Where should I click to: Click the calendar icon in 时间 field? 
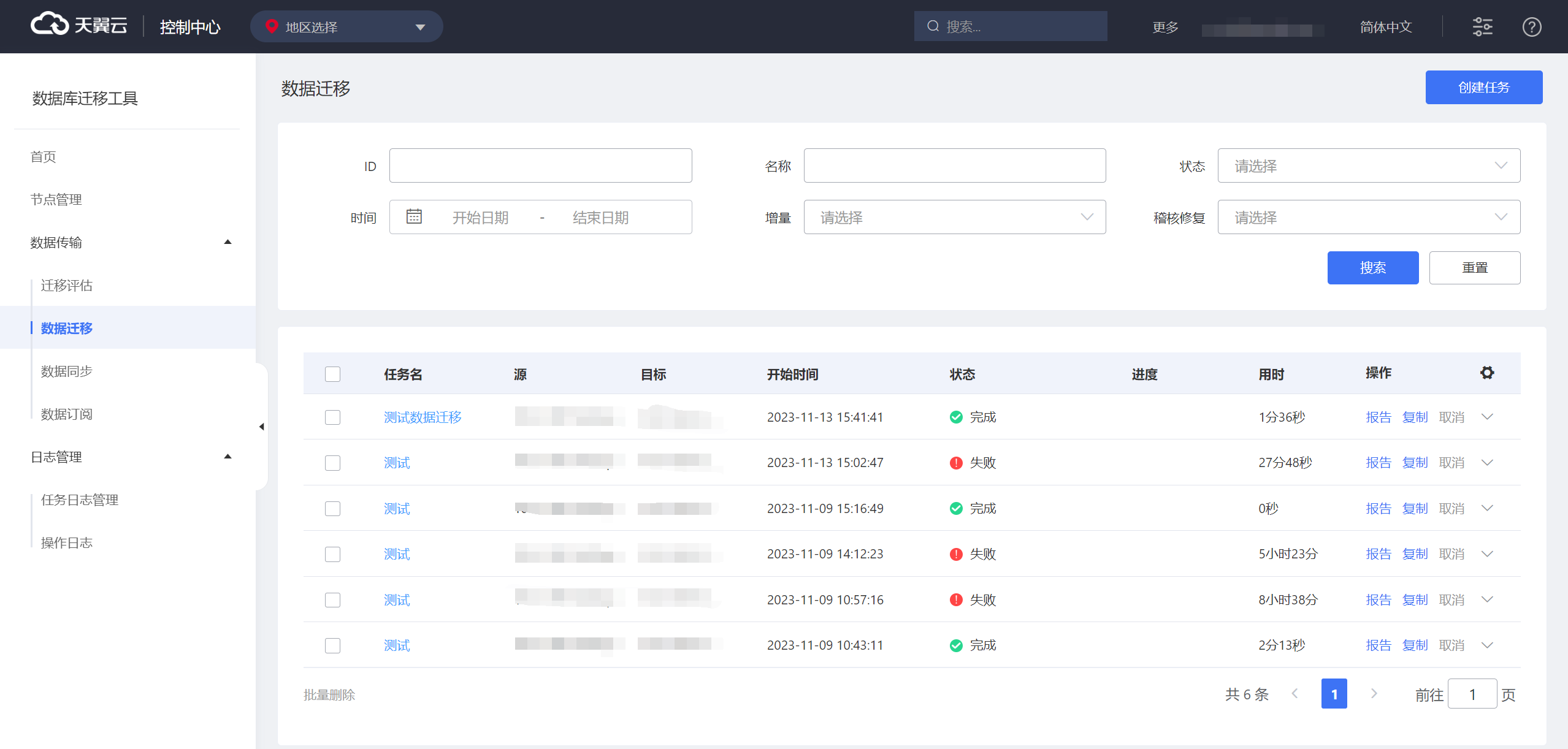(414, 216)
